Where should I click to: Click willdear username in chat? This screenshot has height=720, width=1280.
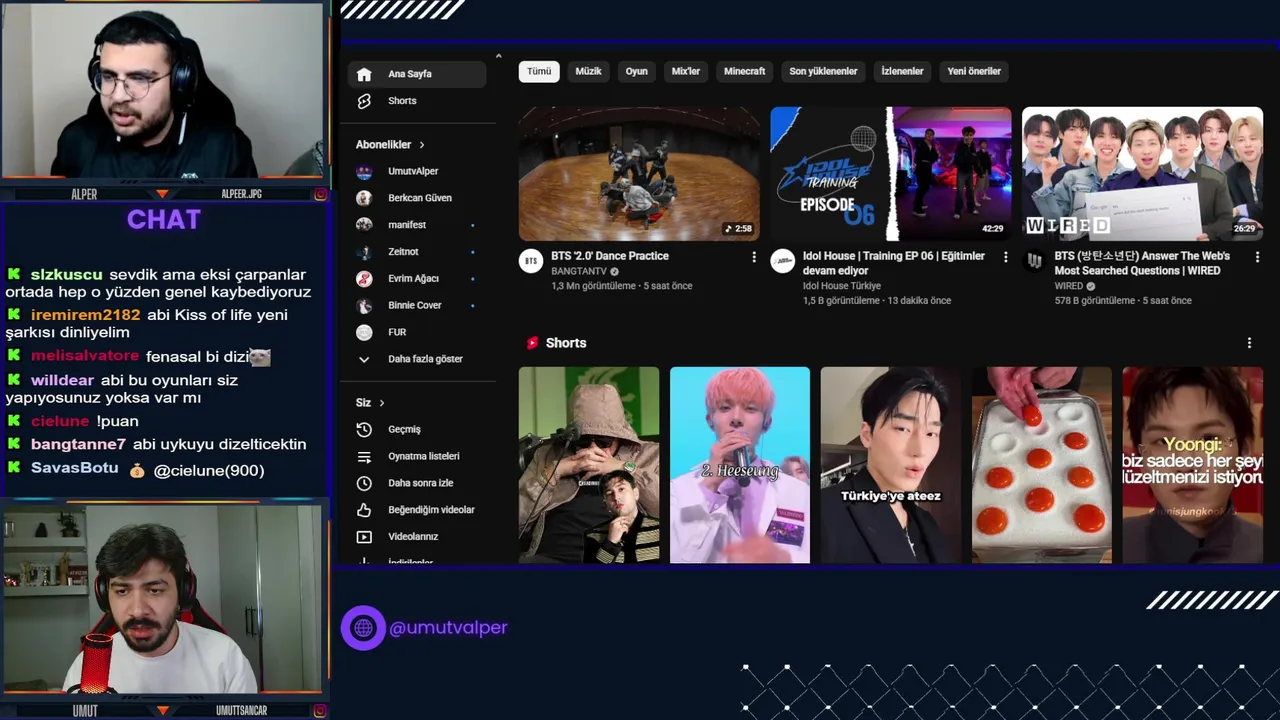(62, 381)
